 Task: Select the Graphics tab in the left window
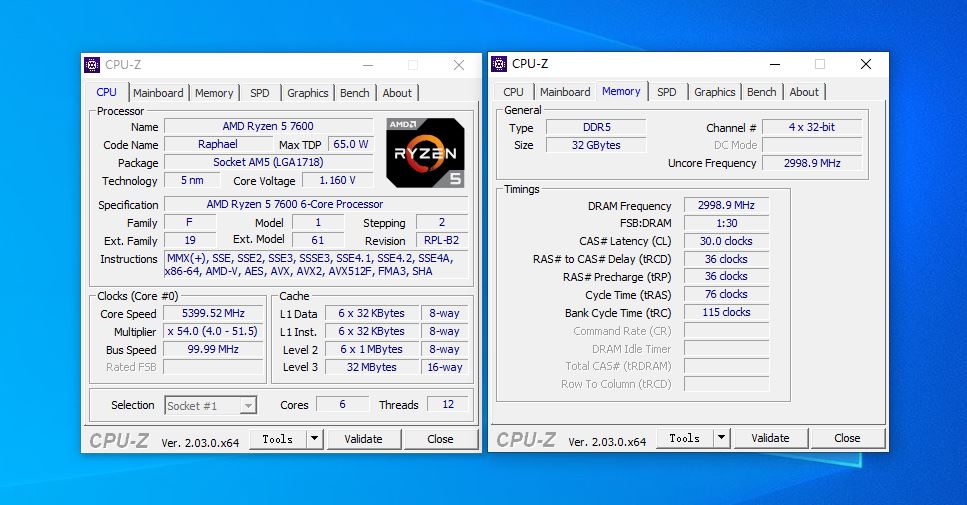(307, 93)
